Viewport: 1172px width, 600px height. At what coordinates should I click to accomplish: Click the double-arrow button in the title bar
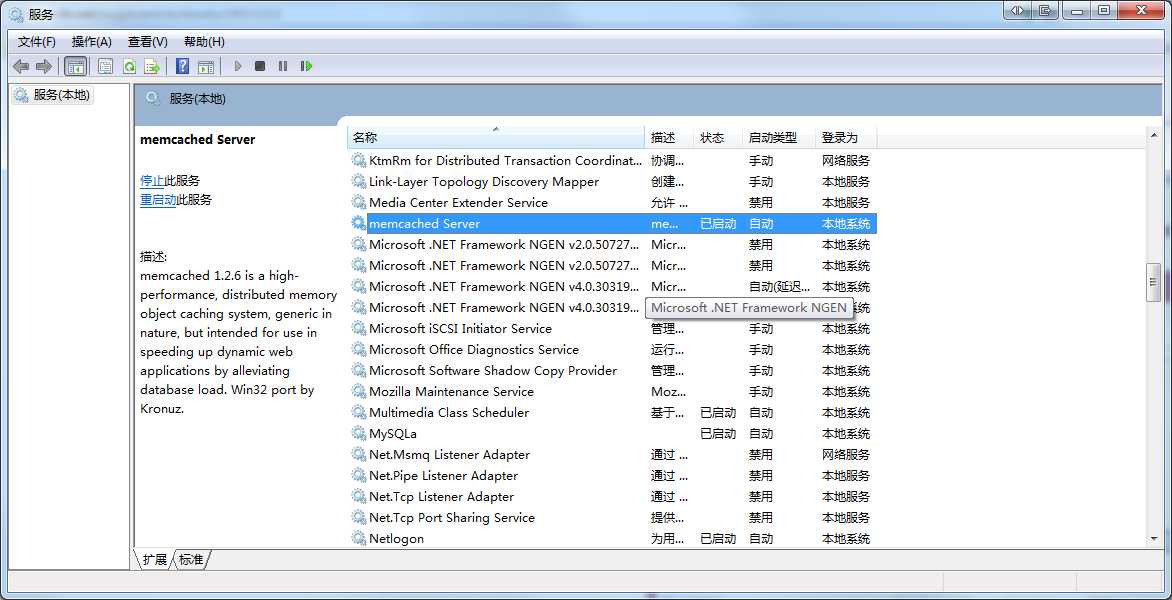coord(1017,10)
